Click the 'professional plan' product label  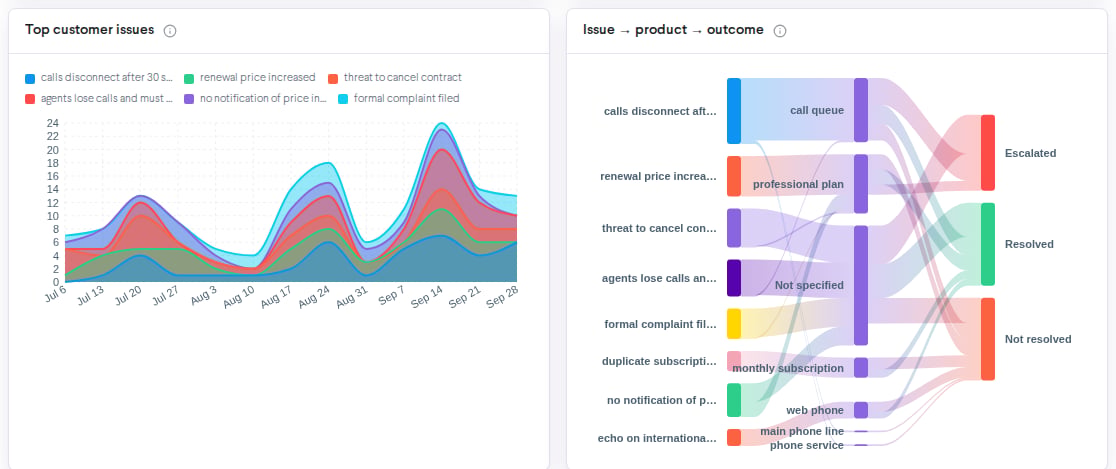click(x=799, y=184)
